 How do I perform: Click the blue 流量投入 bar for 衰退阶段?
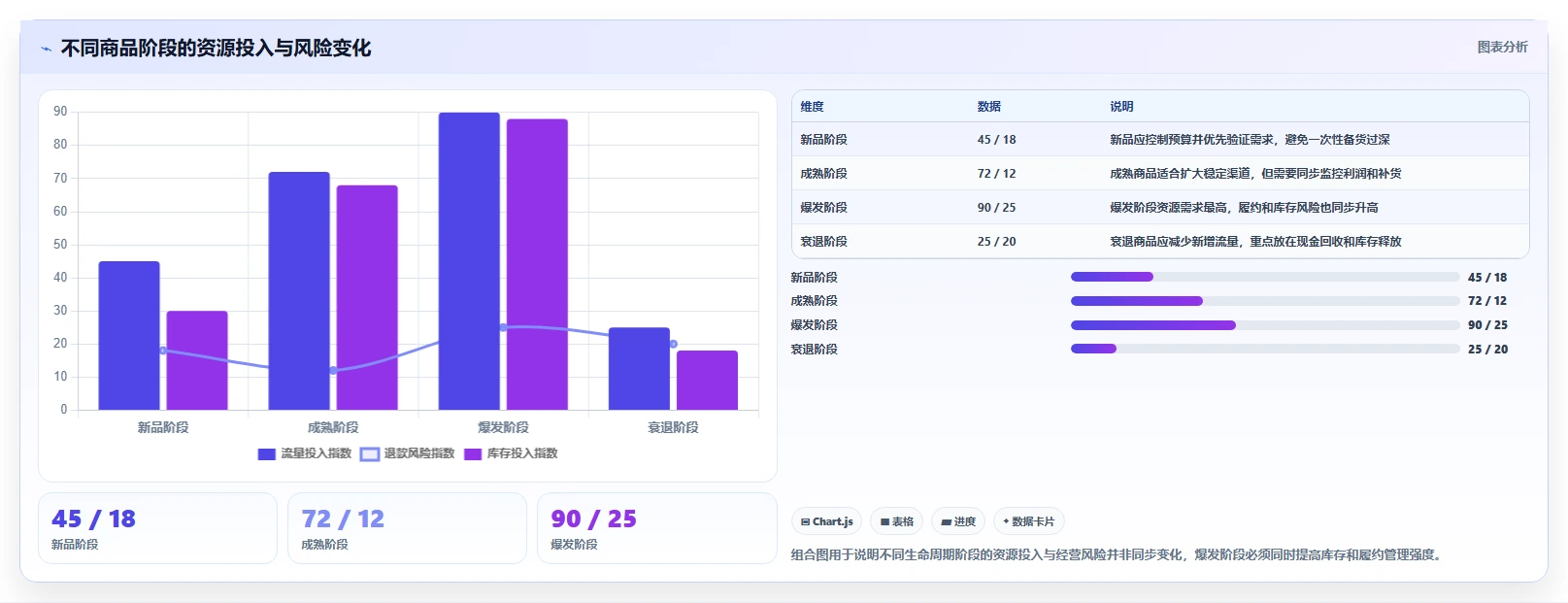point(639,368)
